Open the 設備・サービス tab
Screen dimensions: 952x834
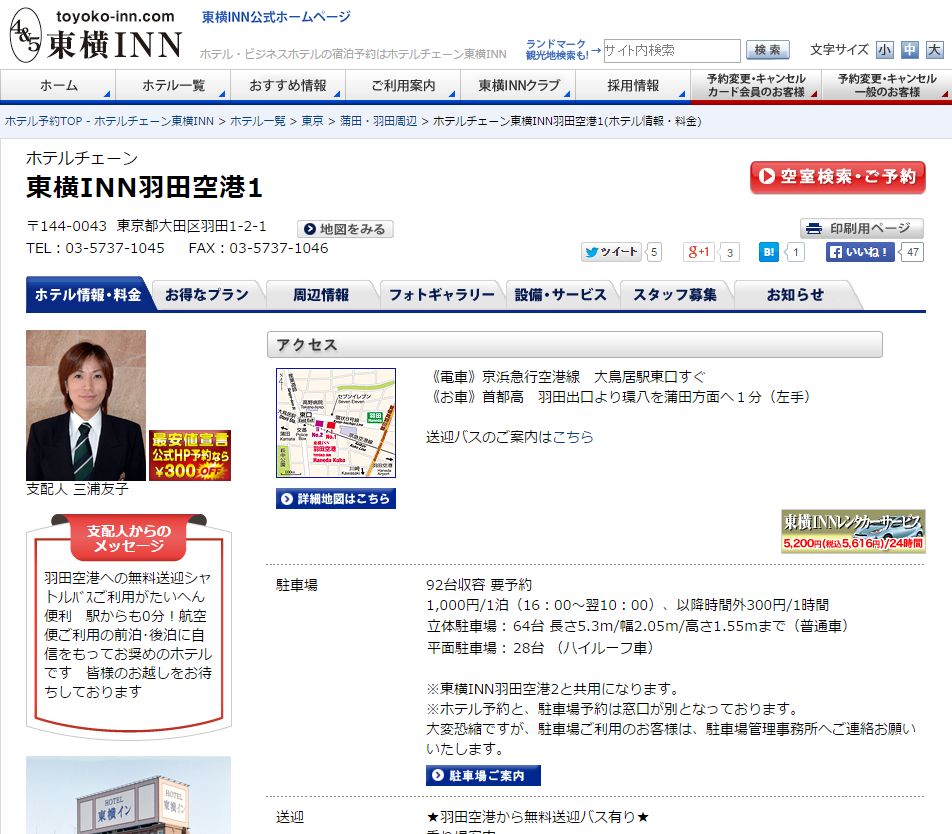560,295
